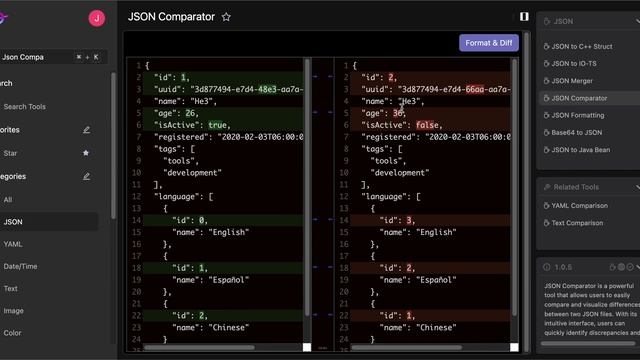
Task: Click "isActive": false in right editor
Action: 402,125
